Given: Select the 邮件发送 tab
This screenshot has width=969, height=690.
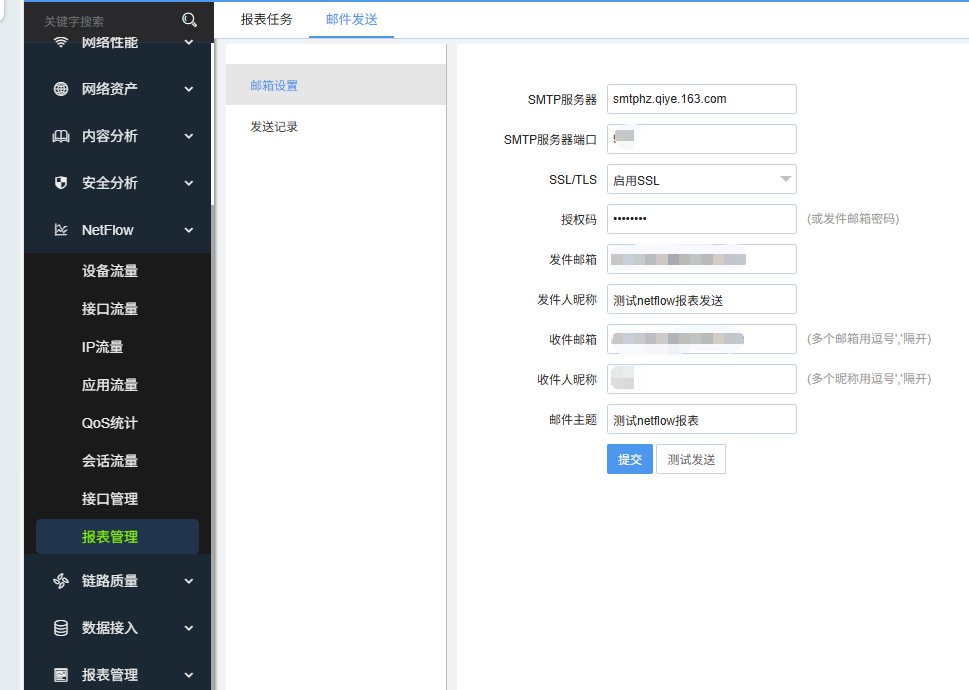Looking at the screenshot, I should [x=351, y=19].
